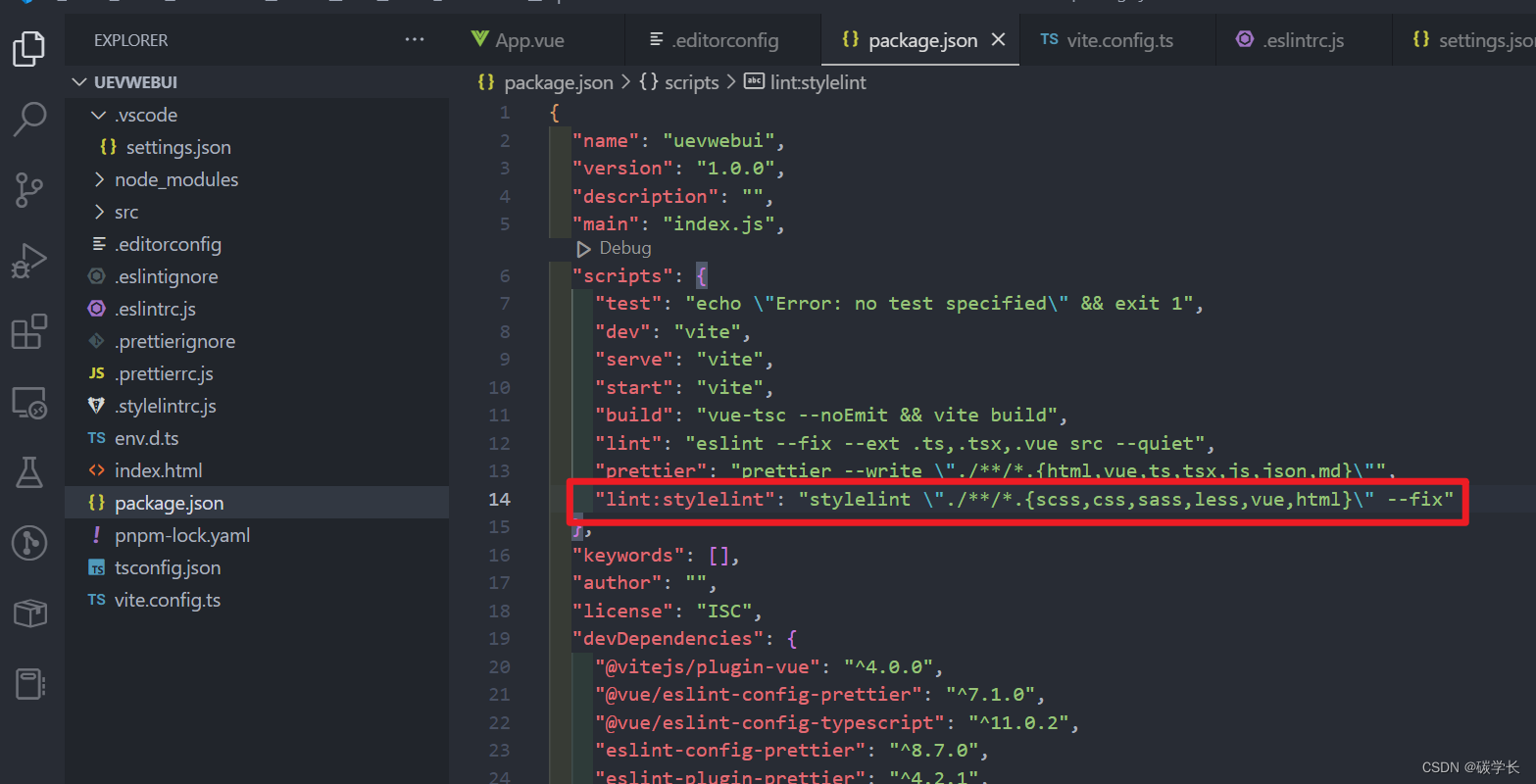
Task: Collapse the UEVWEBUI root folder
Action: click(x=257, y=82)
